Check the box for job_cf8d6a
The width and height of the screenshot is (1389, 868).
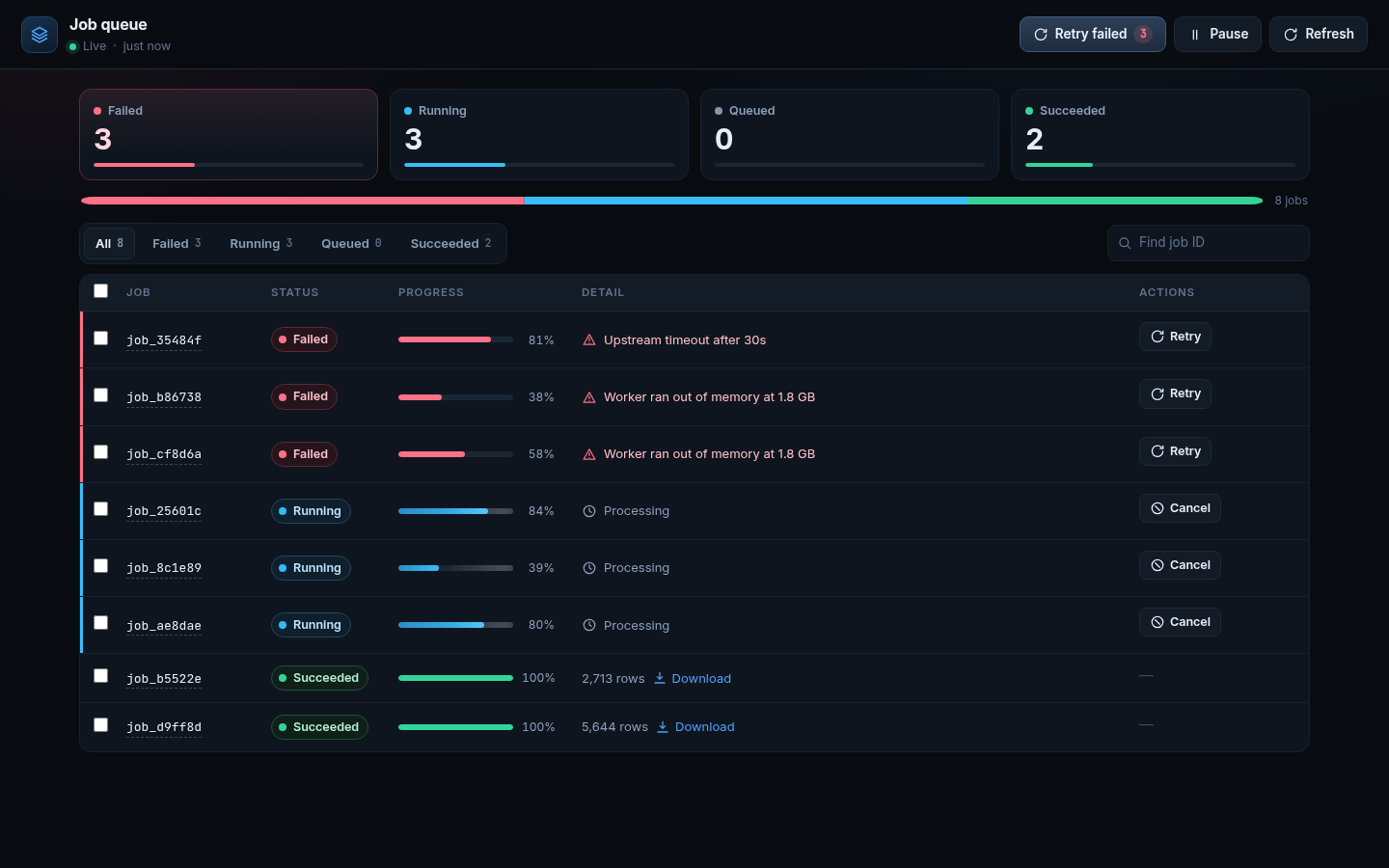click(100, 451)
